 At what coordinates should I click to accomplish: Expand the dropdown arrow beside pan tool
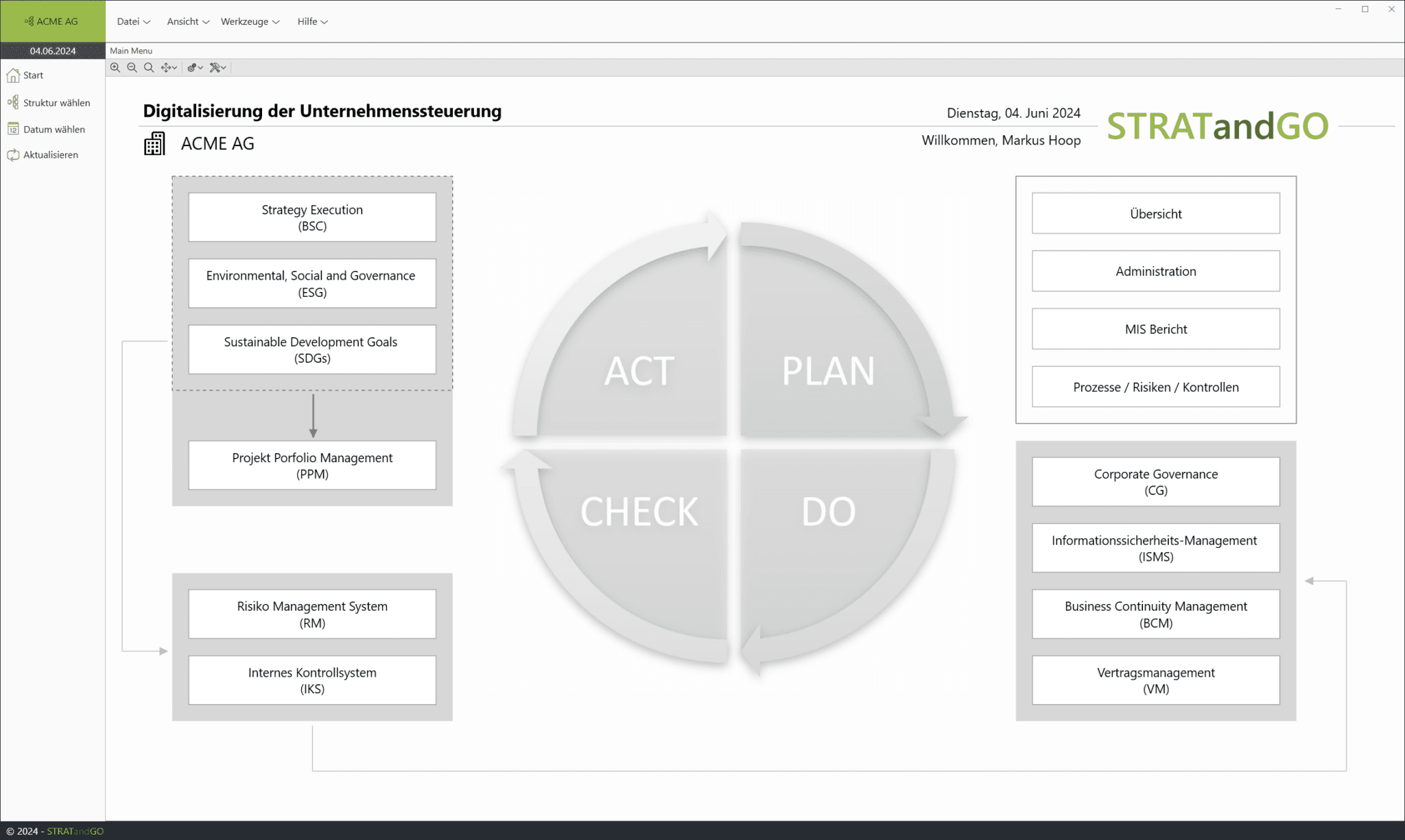175,68
